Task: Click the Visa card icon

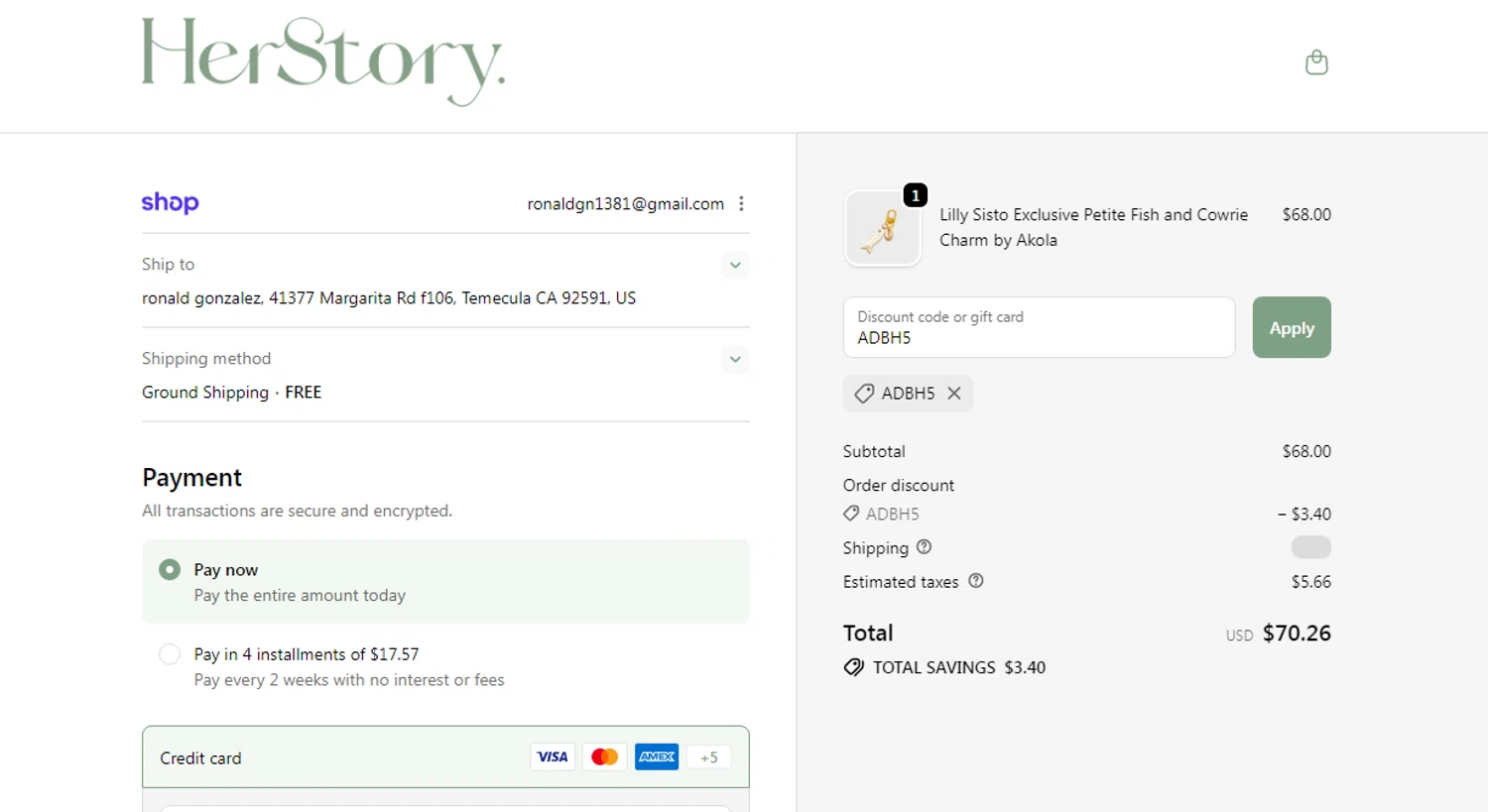Action: [553, 757]
